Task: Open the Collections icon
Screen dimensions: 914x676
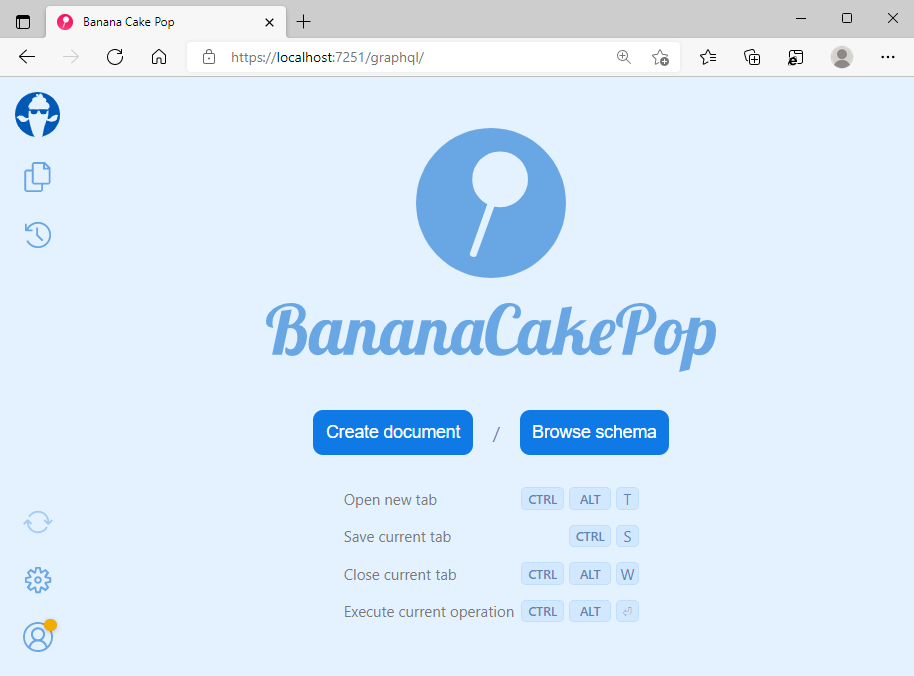Action: click(752, 57)
